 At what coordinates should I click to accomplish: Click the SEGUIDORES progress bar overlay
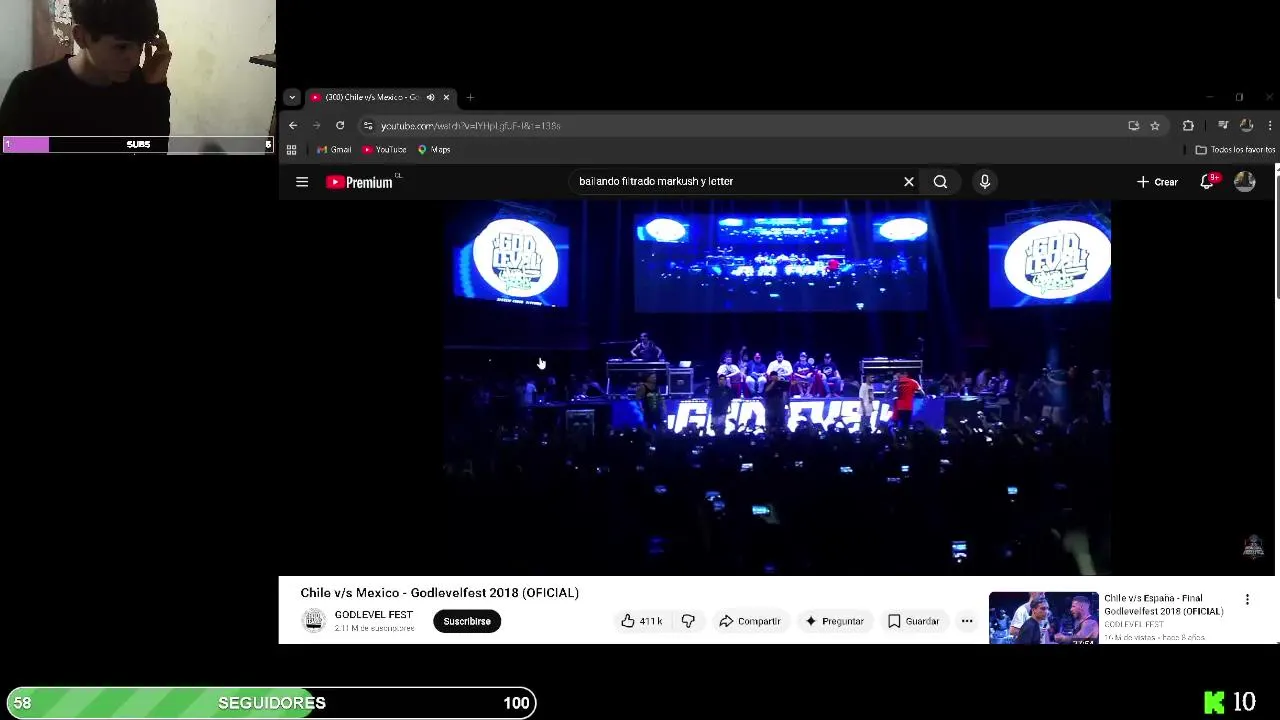coord(271,703)
